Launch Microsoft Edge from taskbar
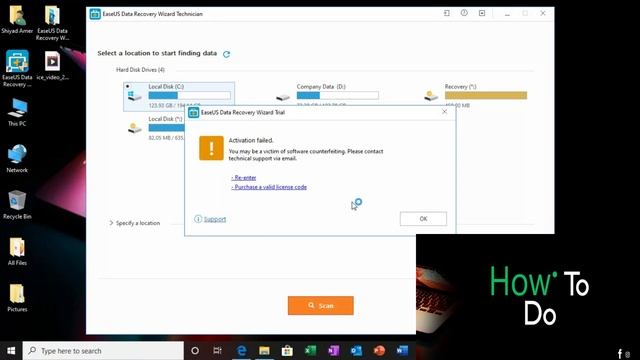640x360 pixels. 242,351
